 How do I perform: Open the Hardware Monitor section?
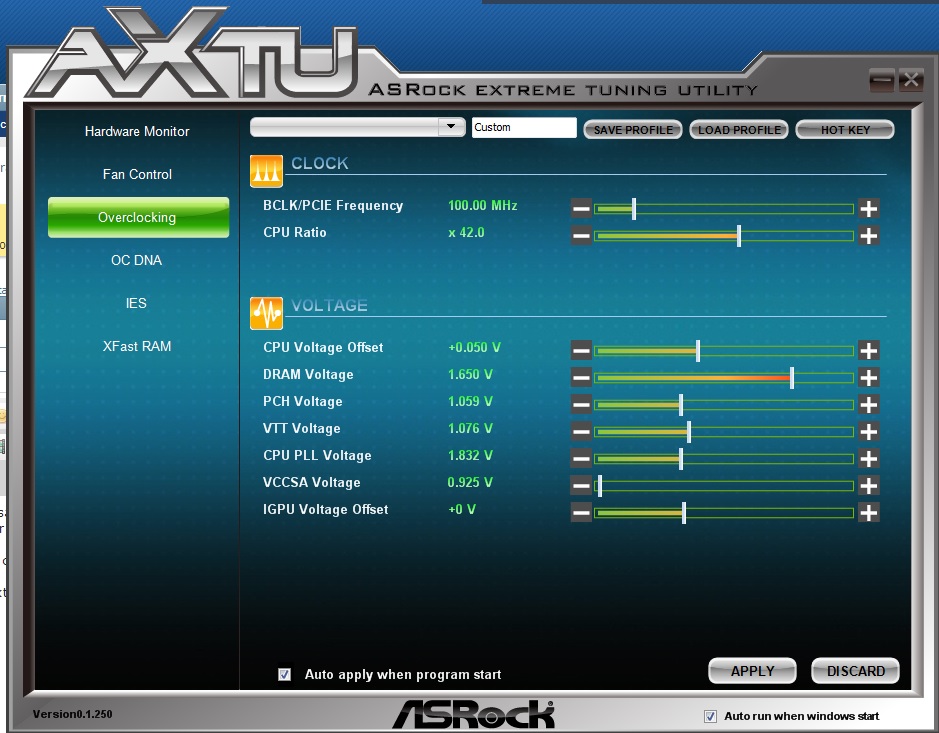coord(137,132)
